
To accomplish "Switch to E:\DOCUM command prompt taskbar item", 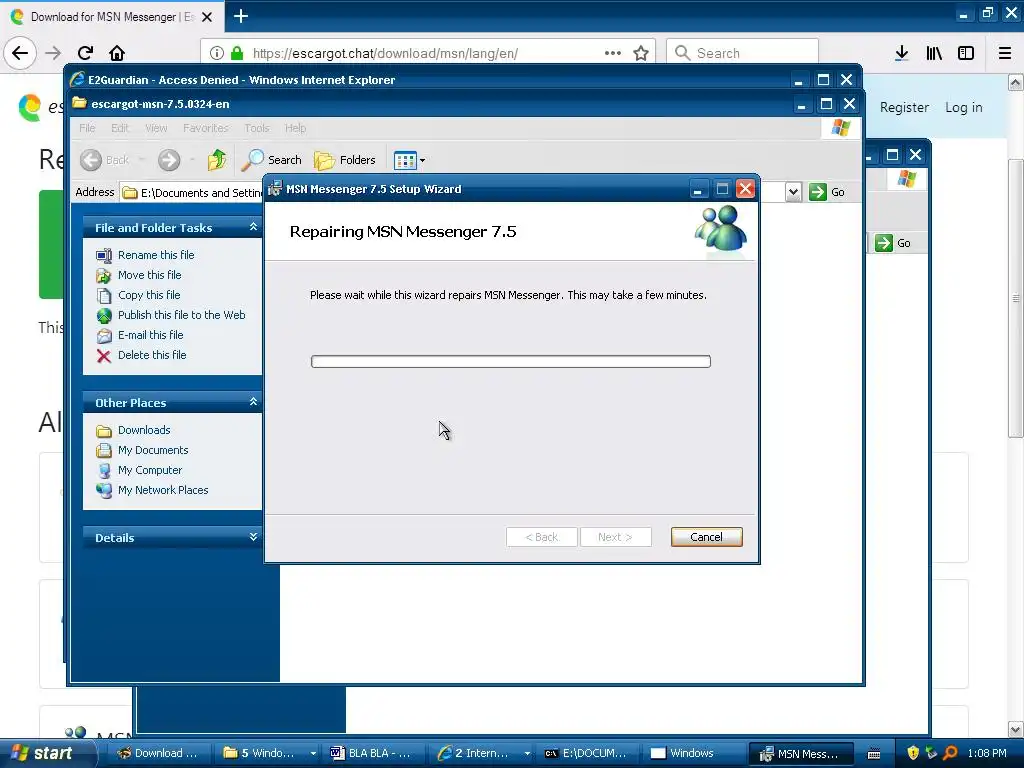I will 586,753.
